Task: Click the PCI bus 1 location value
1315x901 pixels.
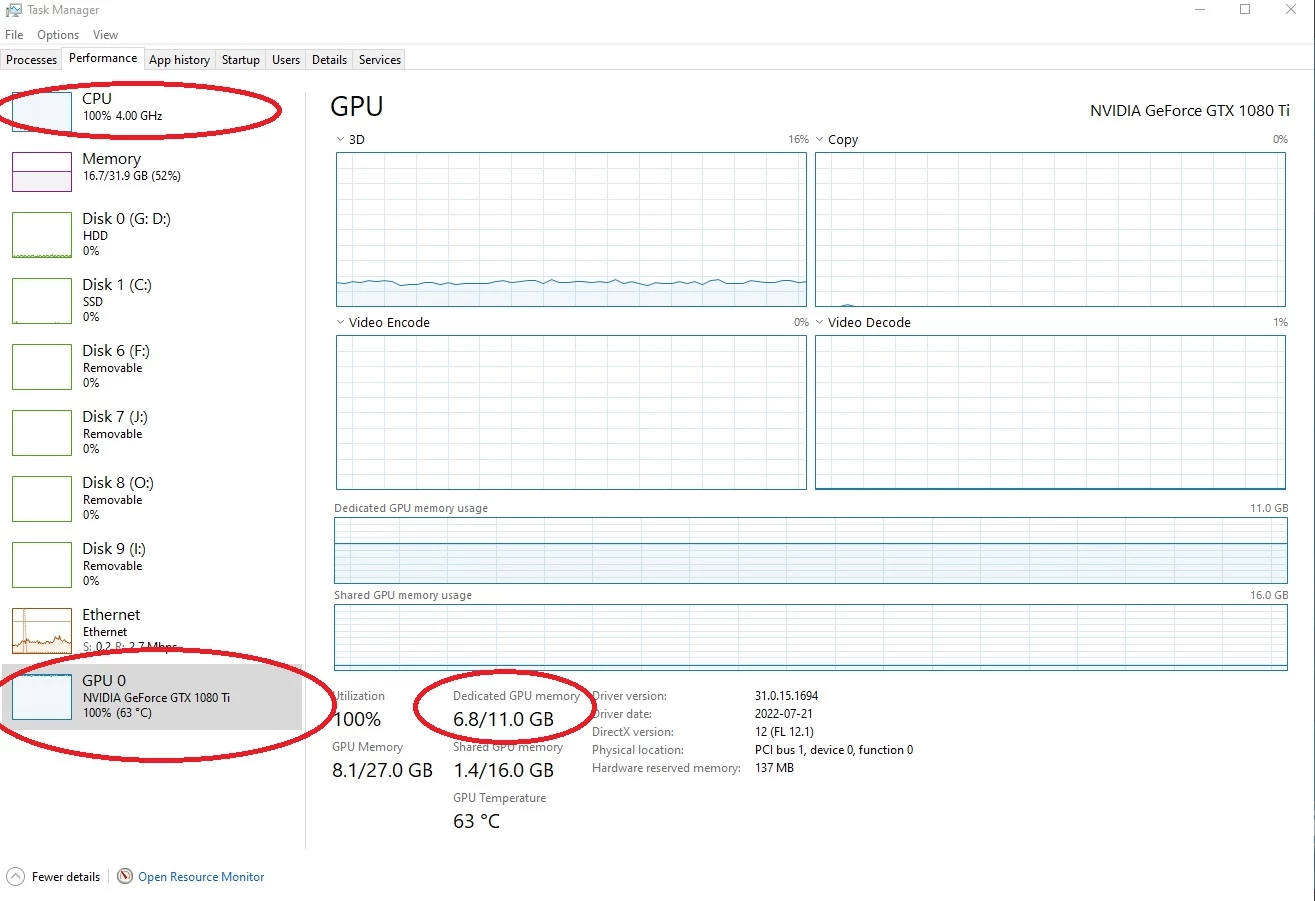Action: 834,750
